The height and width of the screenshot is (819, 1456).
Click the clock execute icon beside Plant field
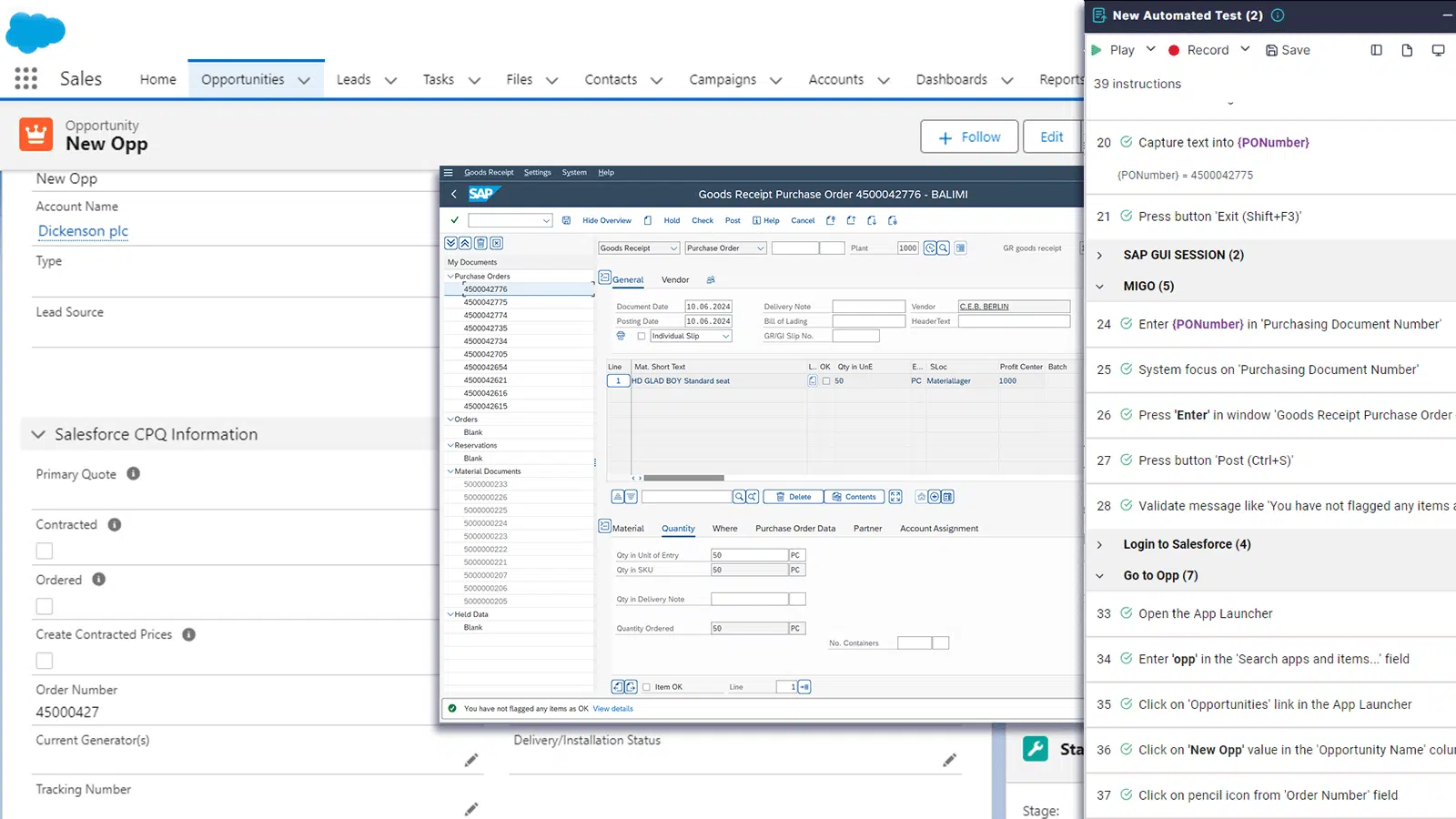click(x=930, y=248)
